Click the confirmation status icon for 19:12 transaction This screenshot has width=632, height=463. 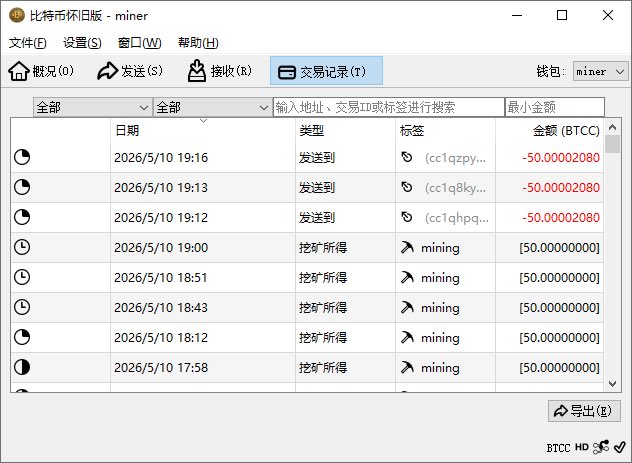tap(22, 217)
